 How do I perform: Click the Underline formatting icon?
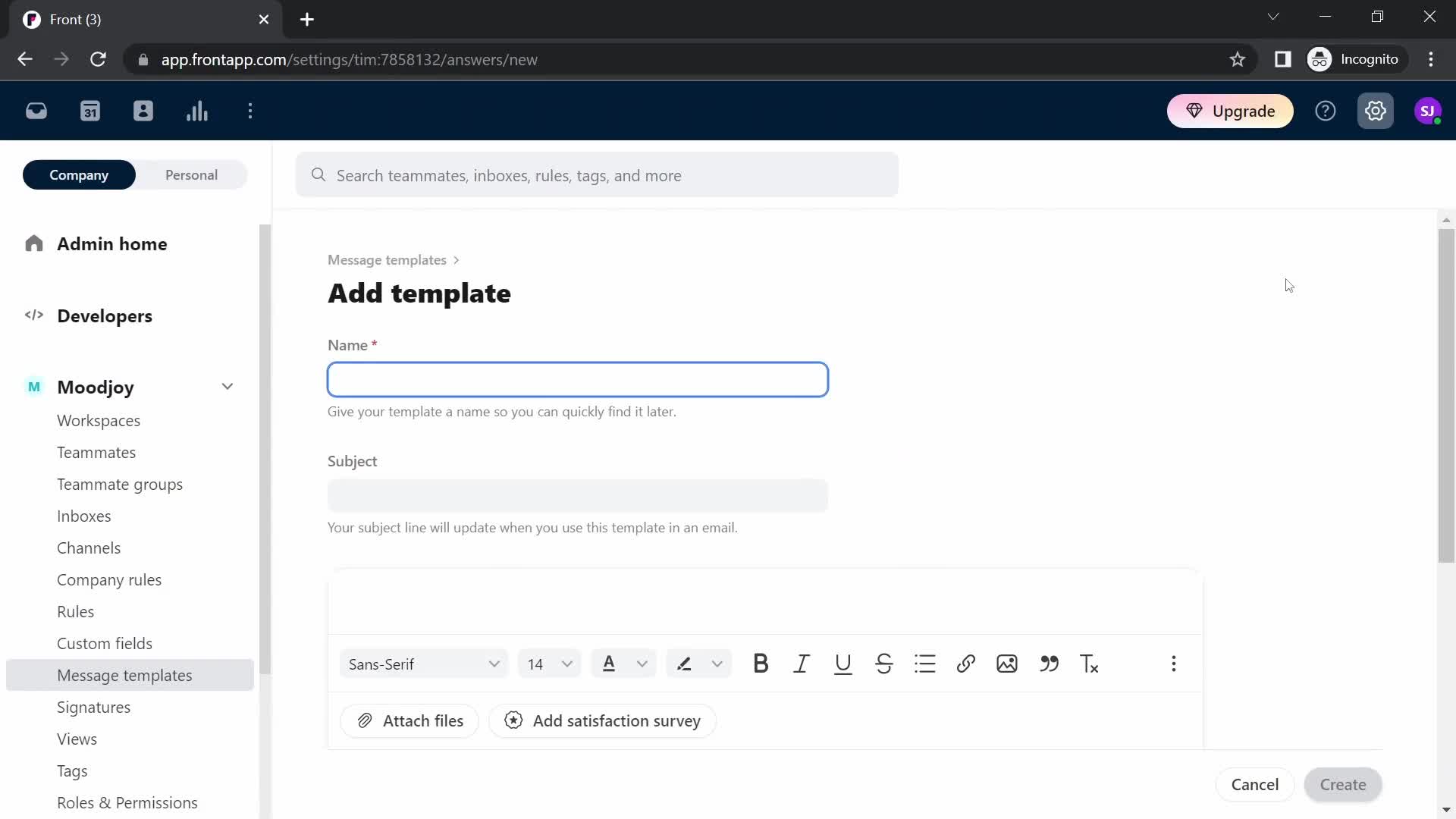pos(842,663)
